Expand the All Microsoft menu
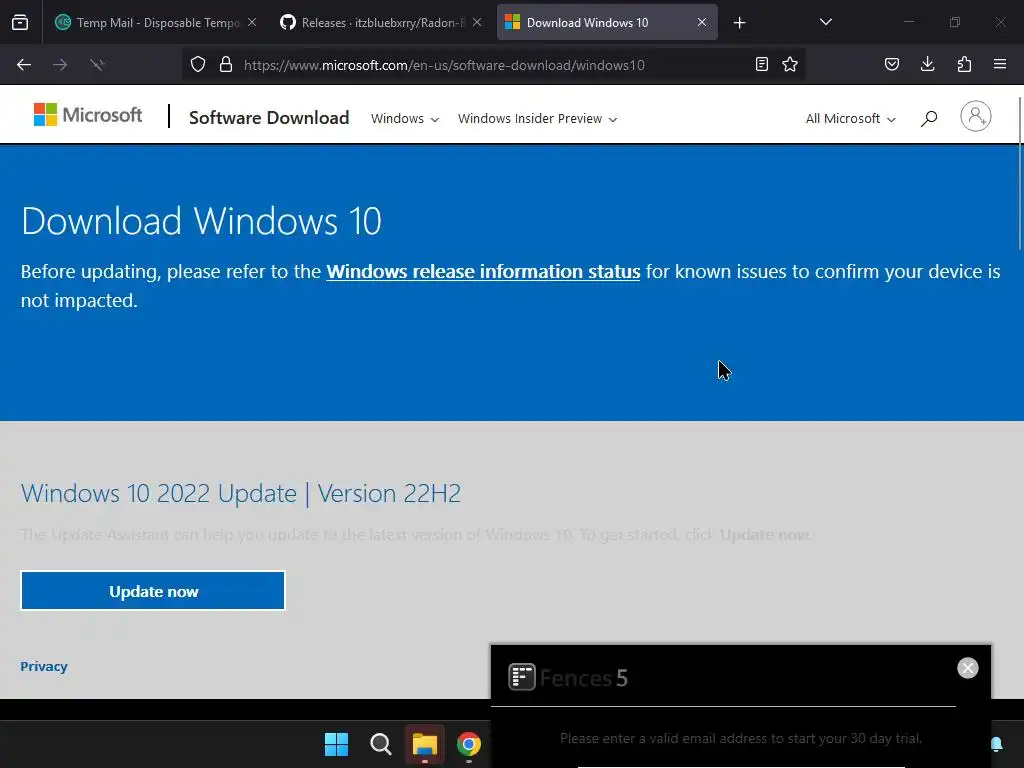Viewport: 1024px width, 768px height. point(850,119)
